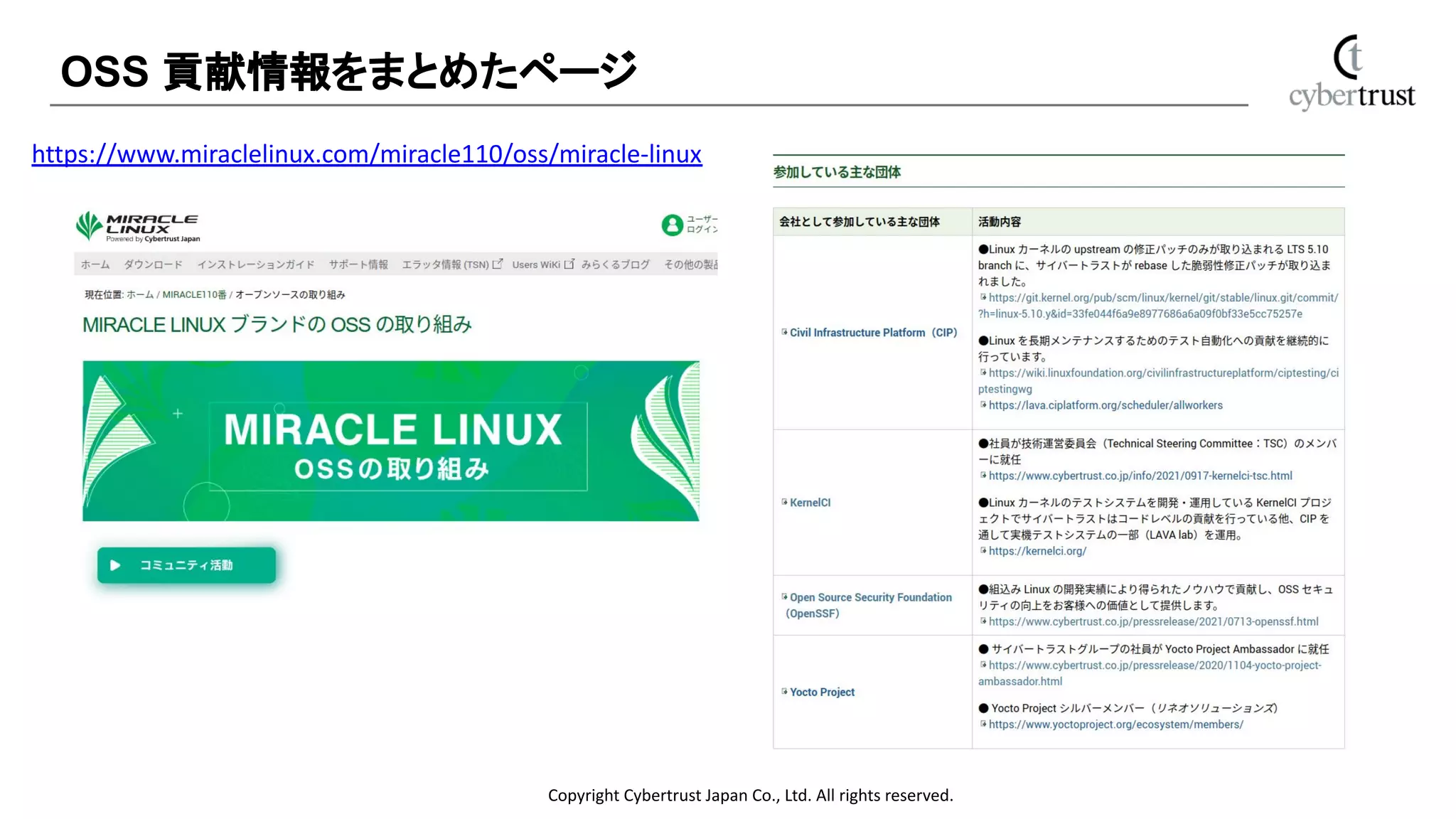
Task: Click the external link icon beside Users WiKi
Action: point(569,264)
